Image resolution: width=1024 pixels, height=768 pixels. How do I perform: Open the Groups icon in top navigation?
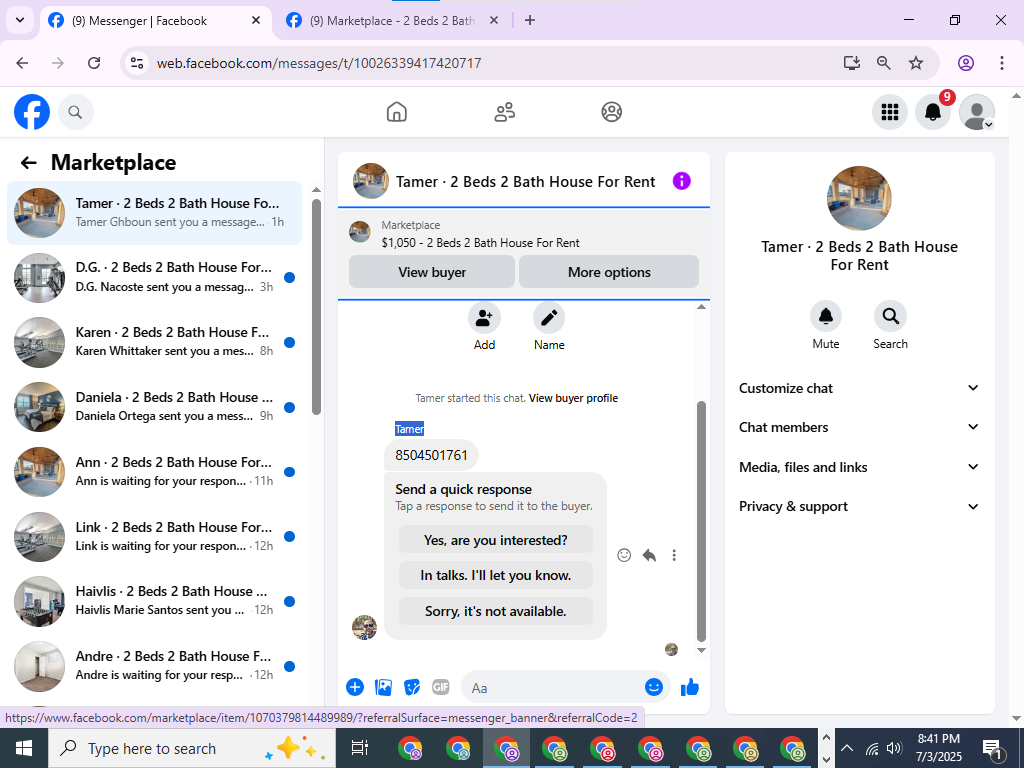611,112
